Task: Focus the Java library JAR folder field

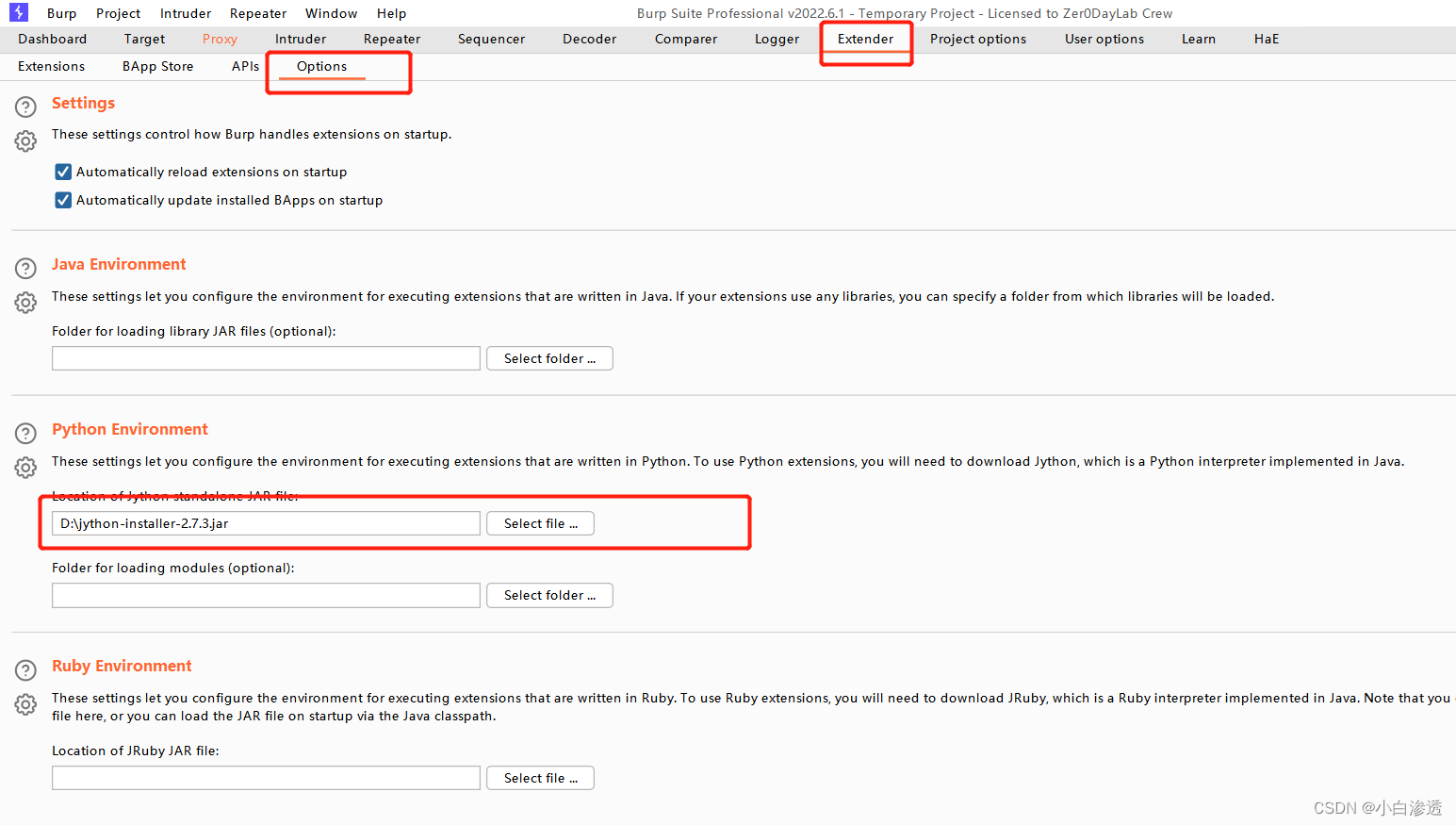Action: [266, 358]
